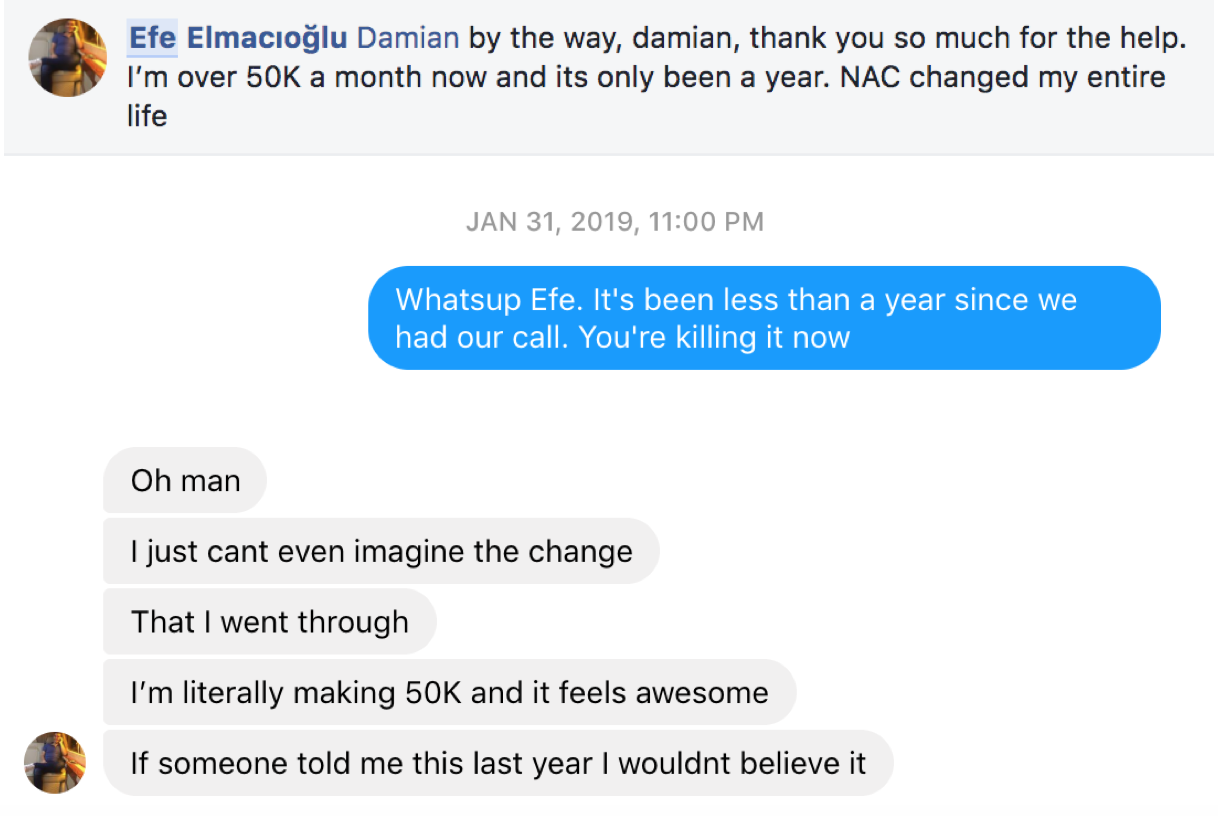1218x816 pixels.
Task: Click the 11:00 PM time label
Action: point(706,222)
